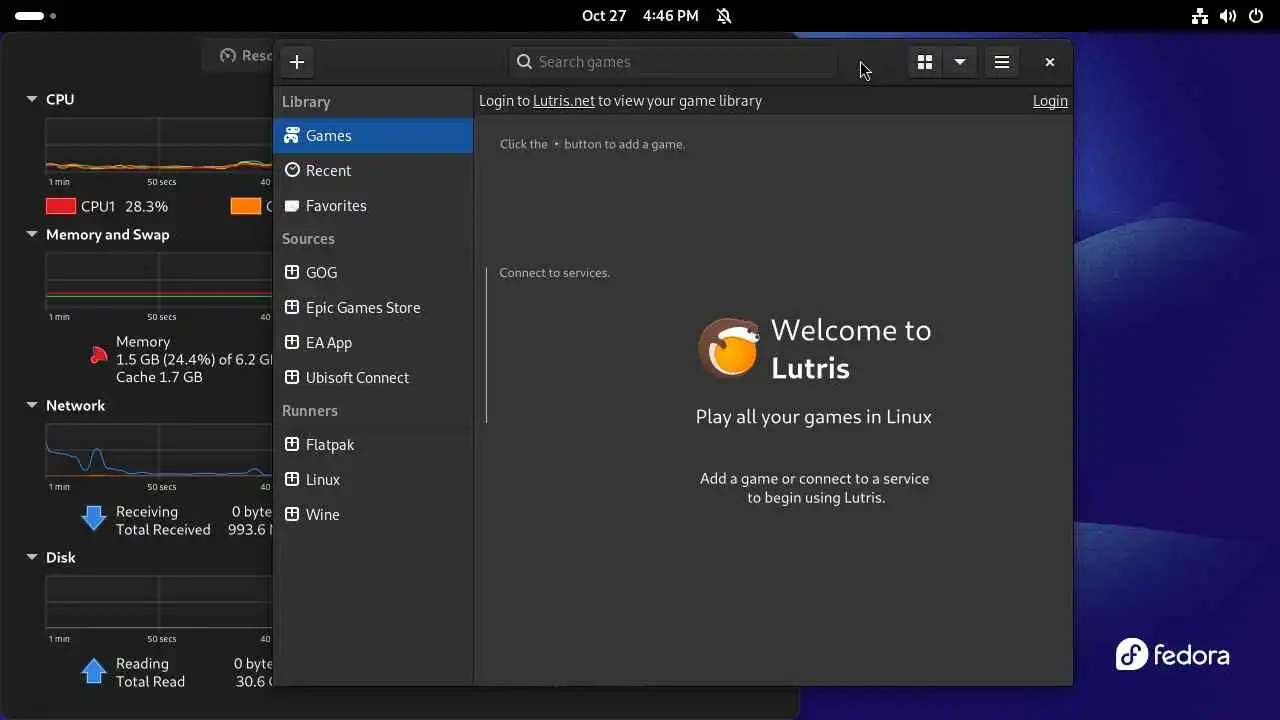Close the Lutris window
The image size is (1280, 720).
(x=1050, y=62)
